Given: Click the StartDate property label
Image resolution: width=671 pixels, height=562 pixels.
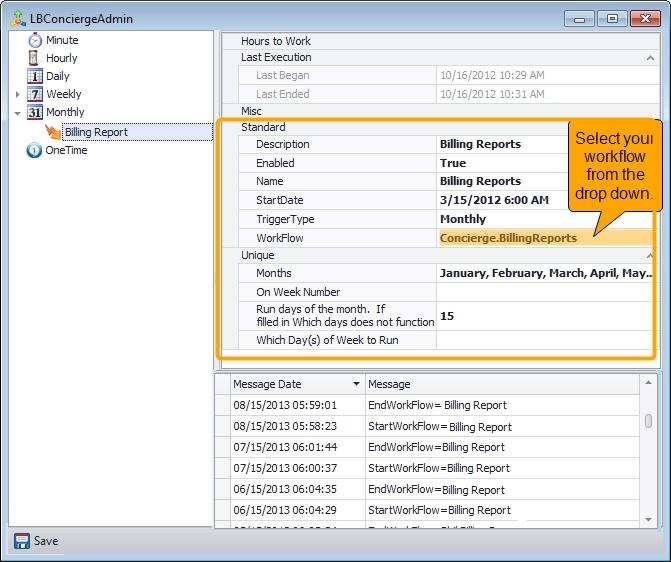Looking at the screenshot, I should pos(279,200).
